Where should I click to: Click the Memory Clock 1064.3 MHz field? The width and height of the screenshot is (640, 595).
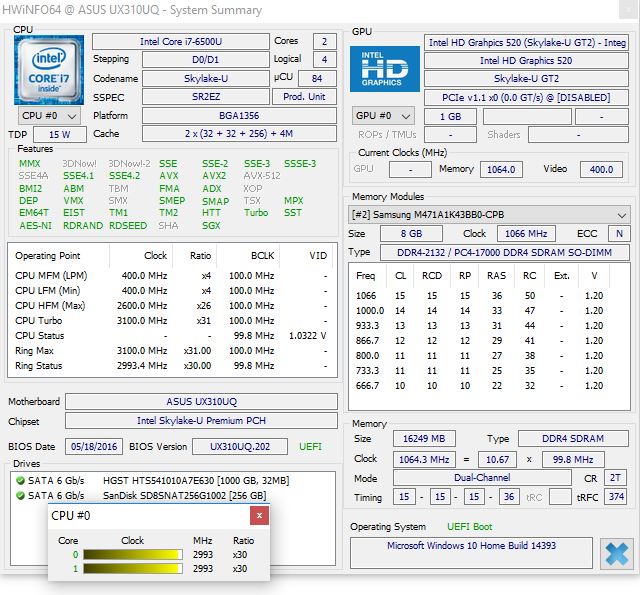pos(424,460)
